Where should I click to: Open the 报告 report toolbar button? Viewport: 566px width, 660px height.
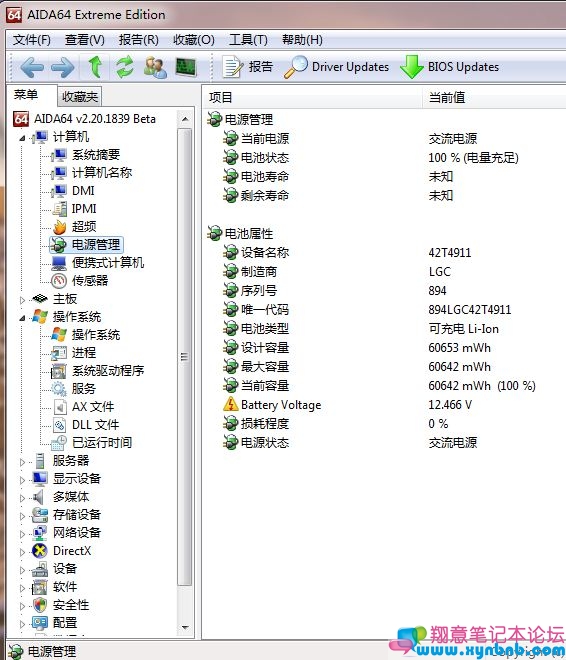(x=248, y=67)
